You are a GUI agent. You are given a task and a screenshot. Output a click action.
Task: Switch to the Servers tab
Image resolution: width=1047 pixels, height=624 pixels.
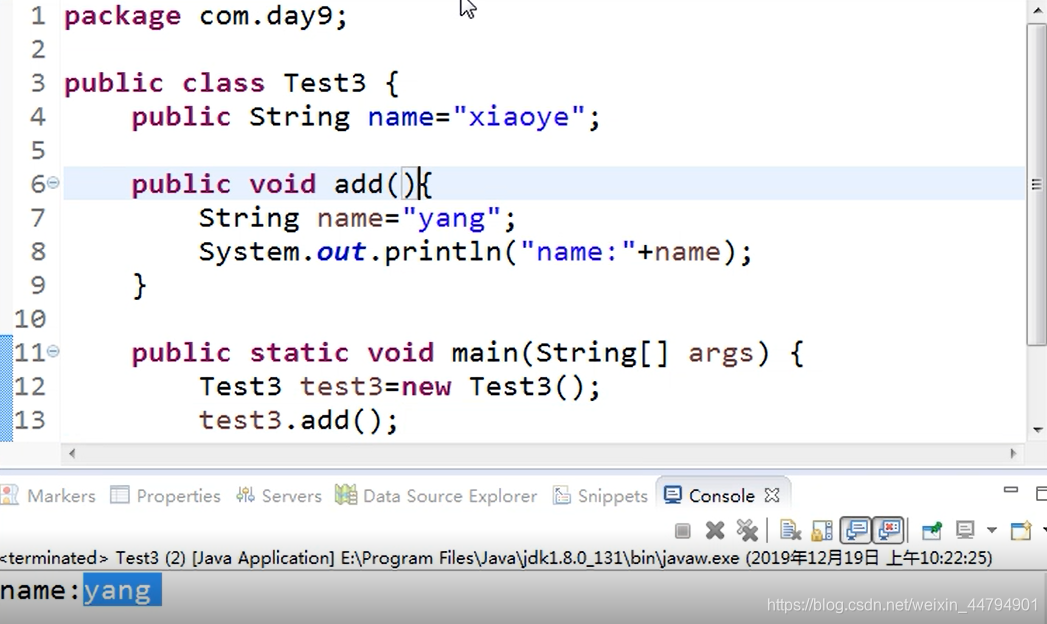279,496
